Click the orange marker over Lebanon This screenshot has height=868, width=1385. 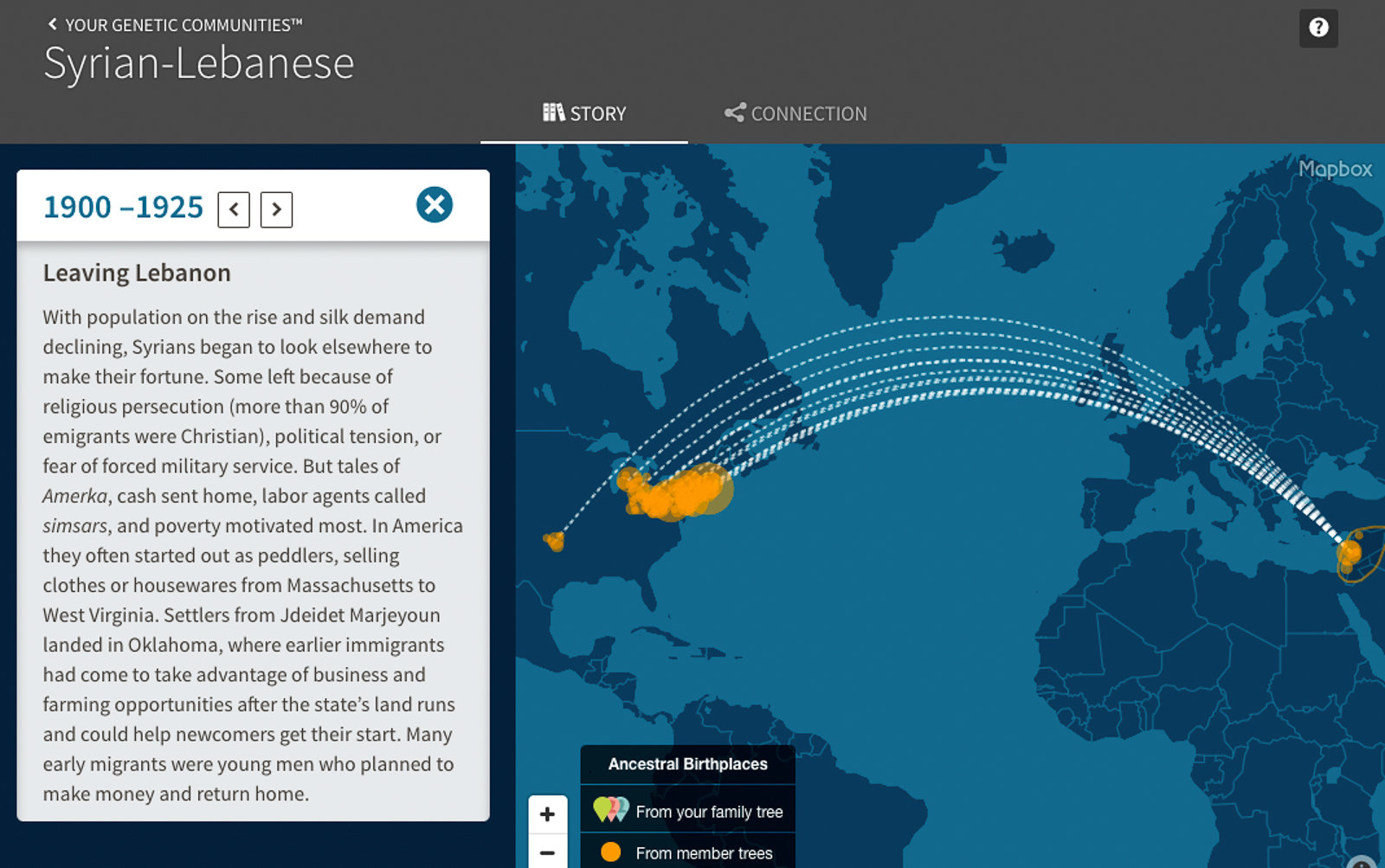tap(1349, 552)
